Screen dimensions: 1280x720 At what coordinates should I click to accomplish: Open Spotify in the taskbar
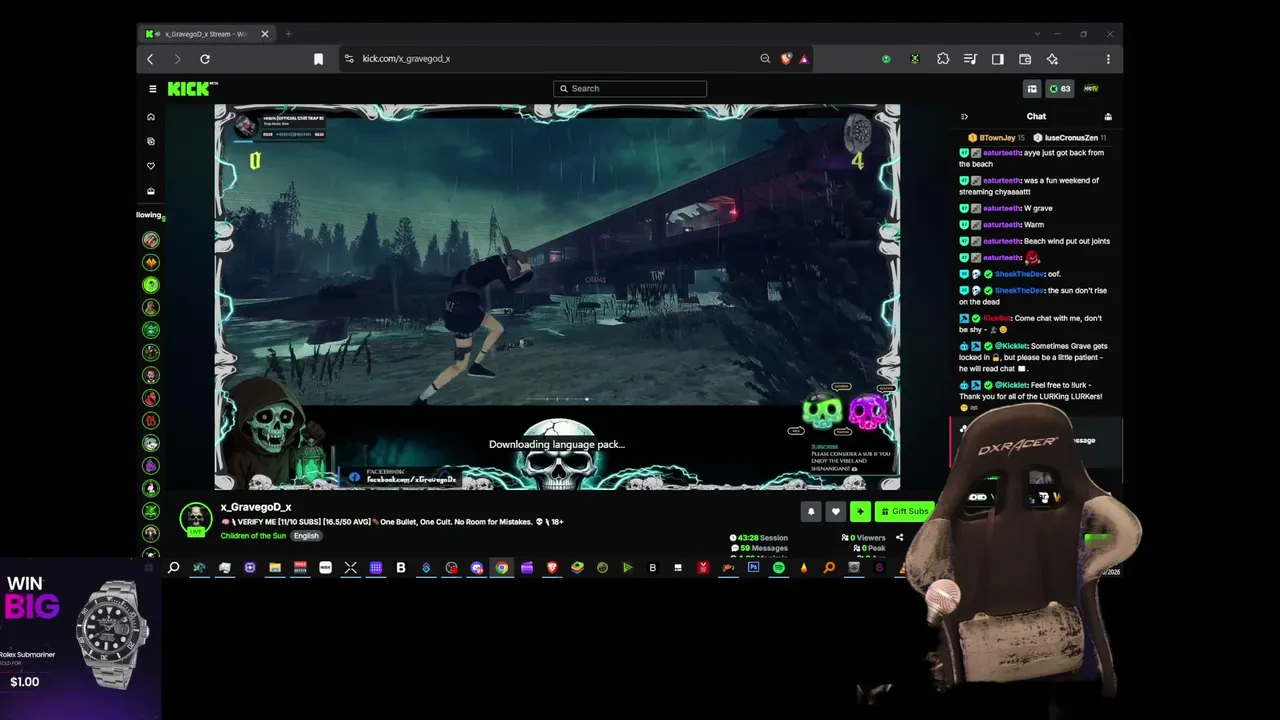(778, 568)
